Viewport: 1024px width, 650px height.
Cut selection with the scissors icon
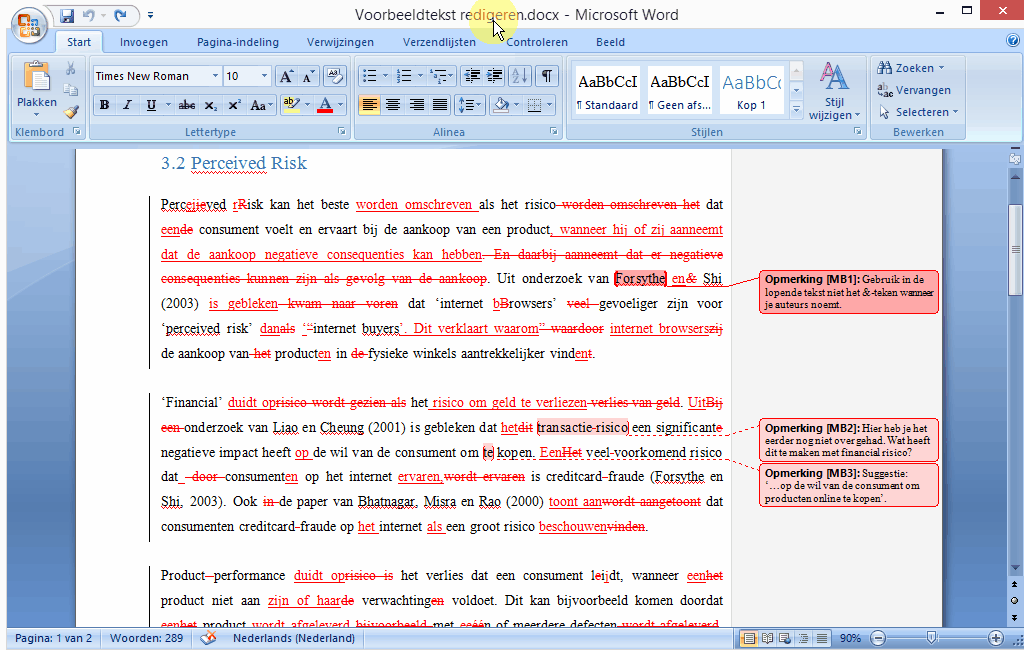pyautogui.click(x=71, y=68)
